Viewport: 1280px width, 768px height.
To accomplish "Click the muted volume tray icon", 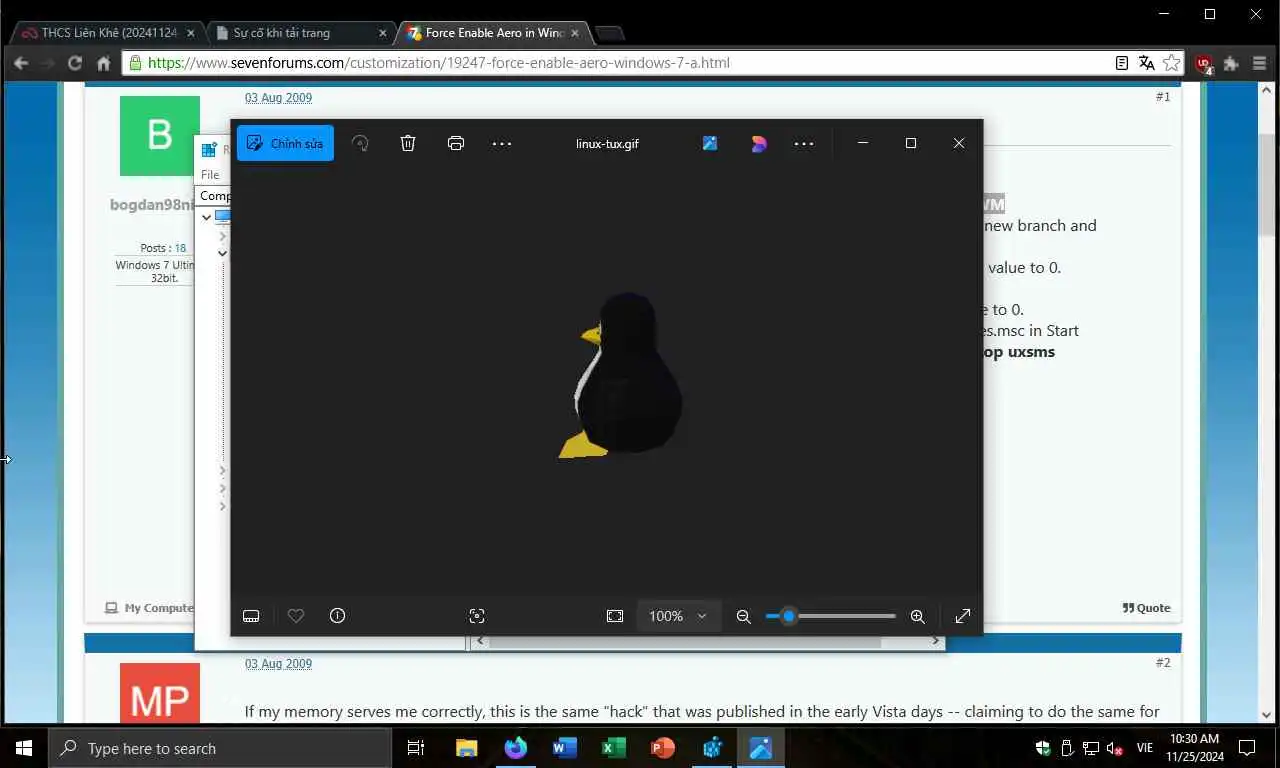I will (1115, 748).
